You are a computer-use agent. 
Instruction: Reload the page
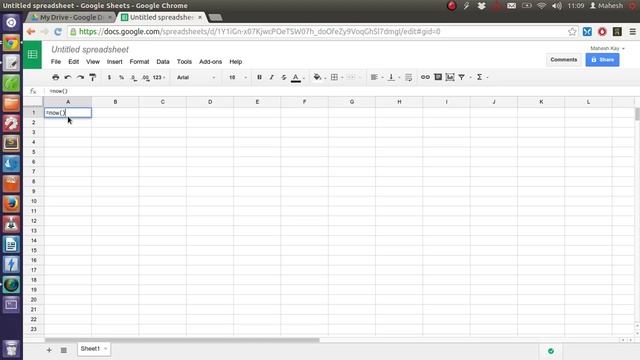coord(58,31)
